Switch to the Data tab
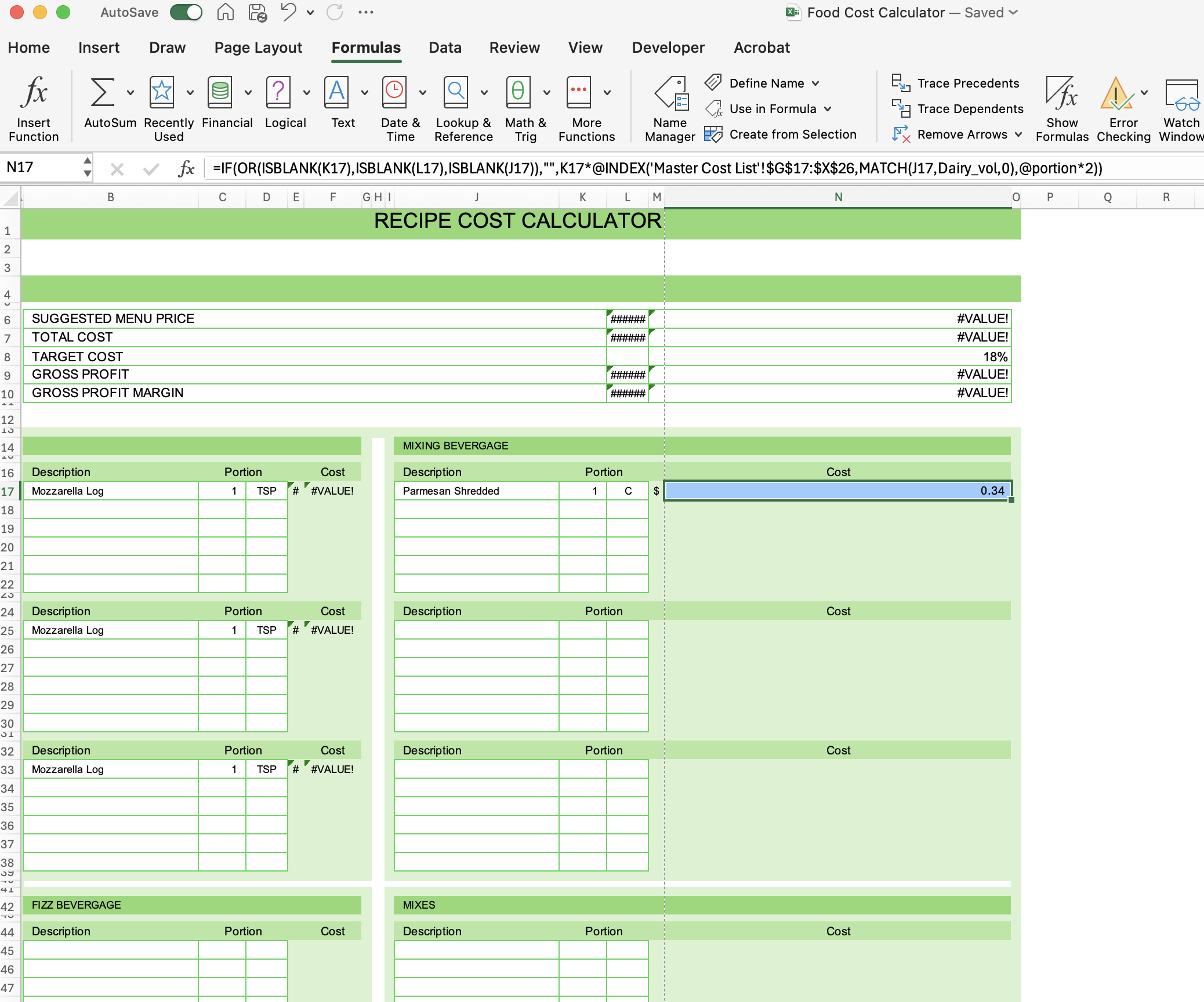 (x=445, y=48)
